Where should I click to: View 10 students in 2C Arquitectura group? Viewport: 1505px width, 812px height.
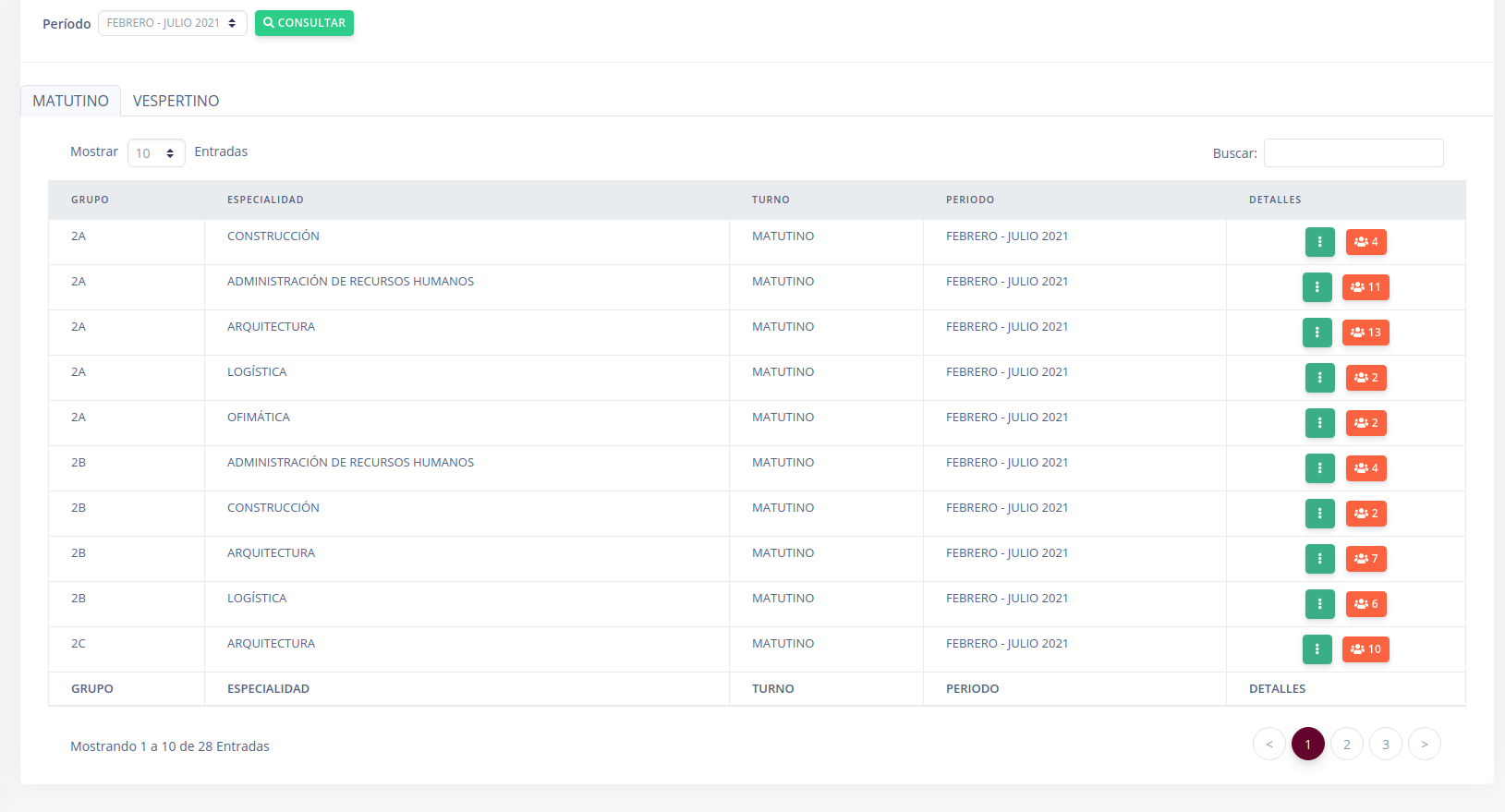[1365, 649]
